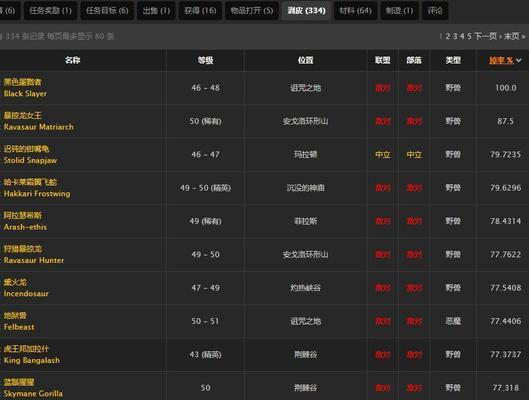Select the 物品打开 (5) tab

(252, 10)
